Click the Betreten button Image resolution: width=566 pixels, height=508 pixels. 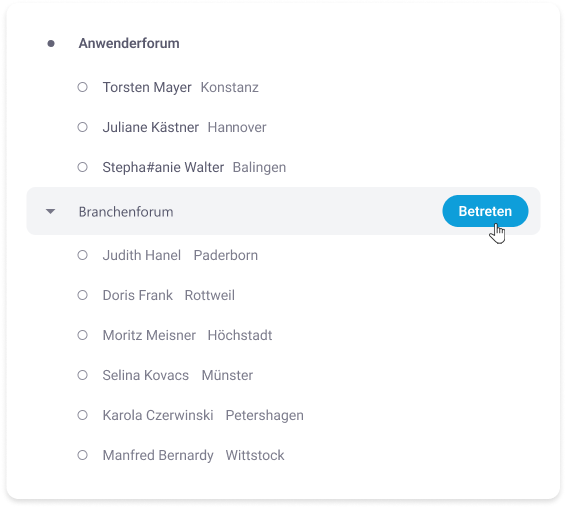pos(485,211)
